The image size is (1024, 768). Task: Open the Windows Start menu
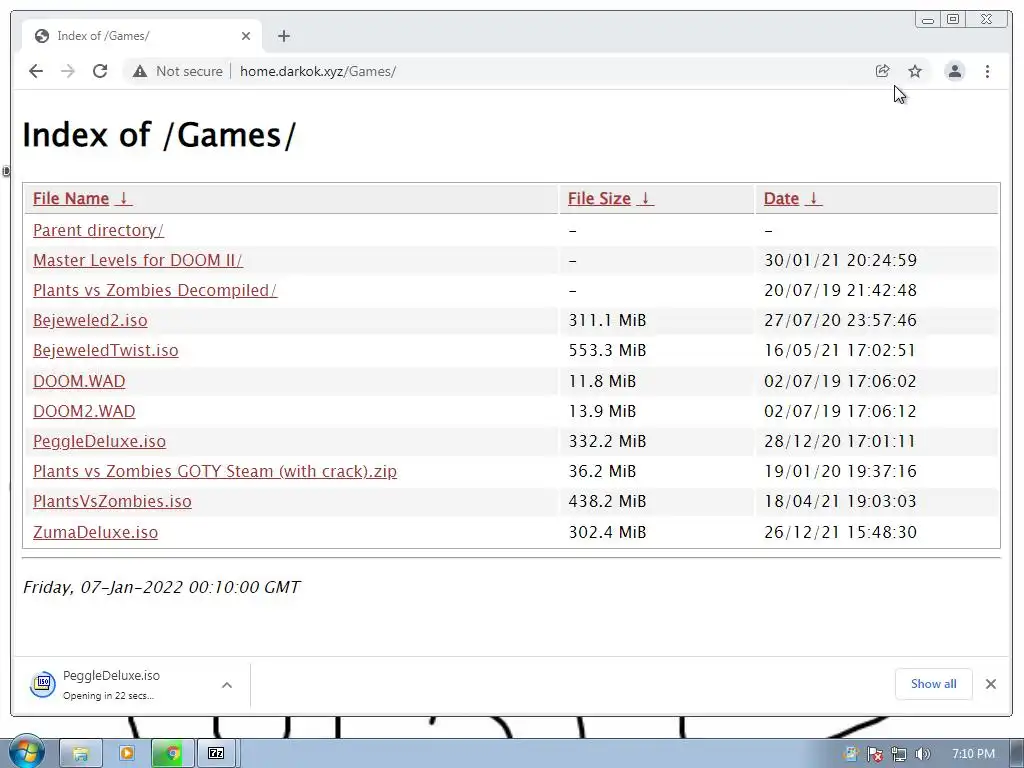(25, 752)
